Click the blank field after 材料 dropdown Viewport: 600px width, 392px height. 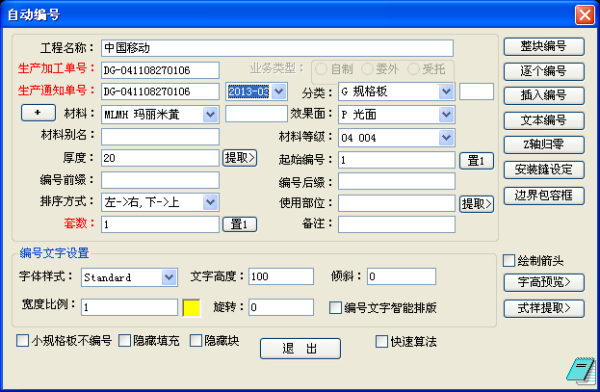pos(256,114)
